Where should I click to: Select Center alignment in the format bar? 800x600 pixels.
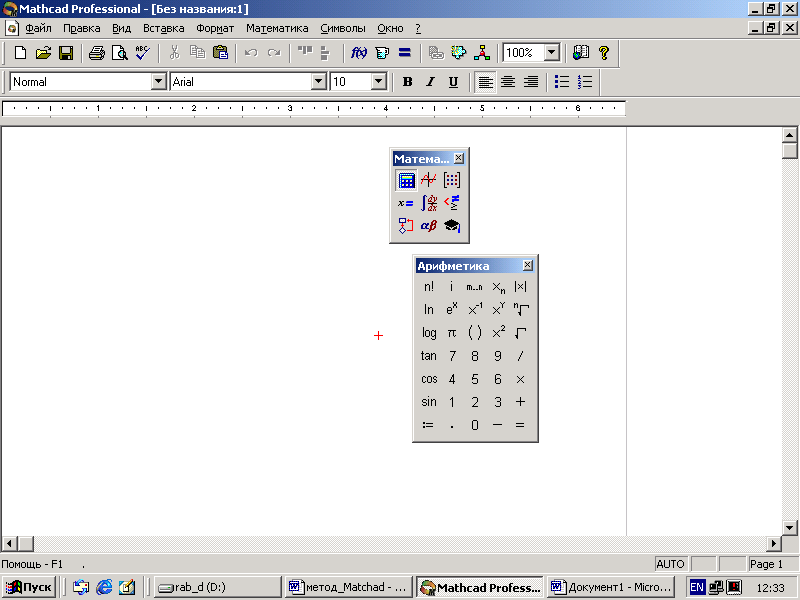pyautogui.click(x=508, y=82)
